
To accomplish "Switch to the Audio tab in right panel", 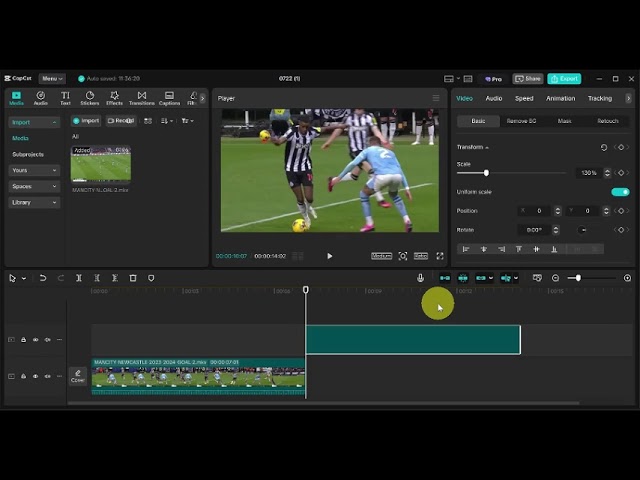I will pyautogui.click(x=493, y=98).
